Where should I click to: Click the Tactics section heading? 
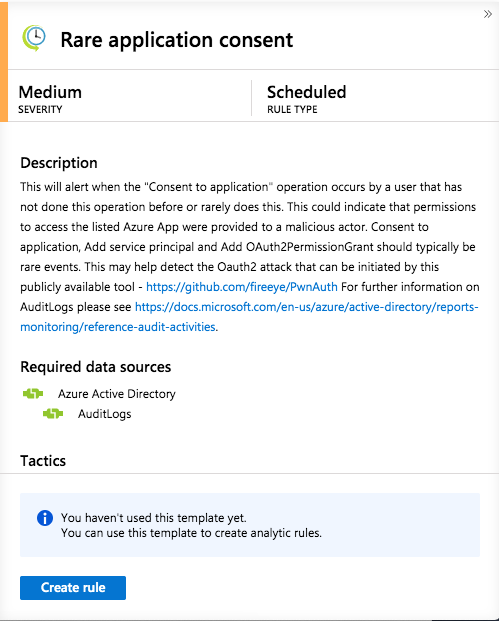(x=43, y=461)
